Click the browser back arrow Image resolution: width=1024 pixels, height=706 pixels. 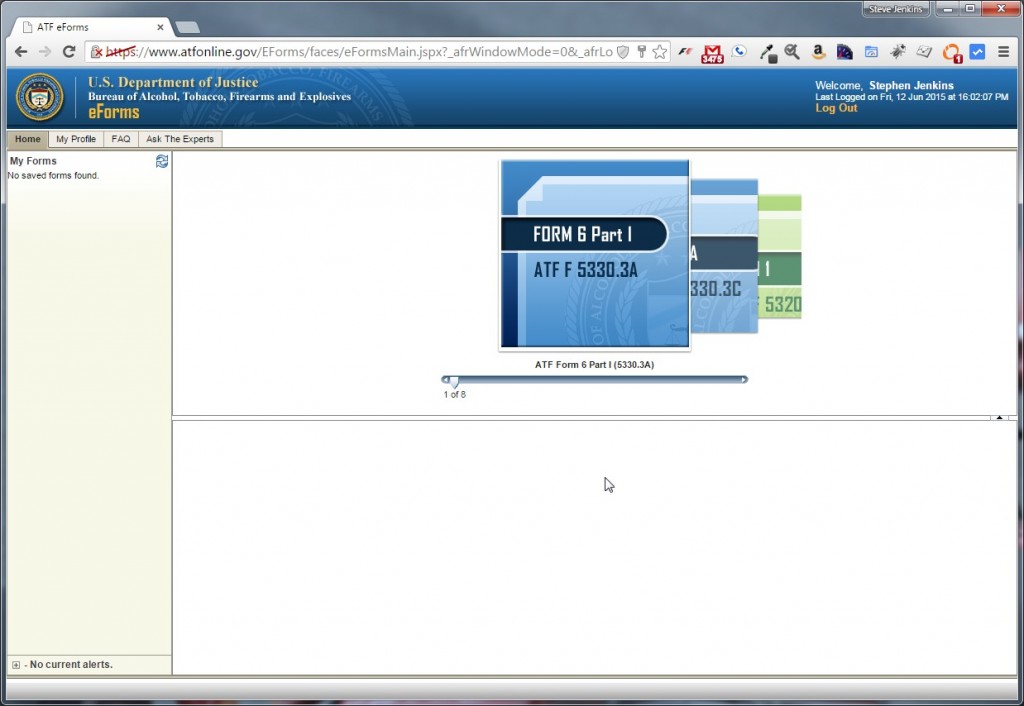click(x=21, y=52)
